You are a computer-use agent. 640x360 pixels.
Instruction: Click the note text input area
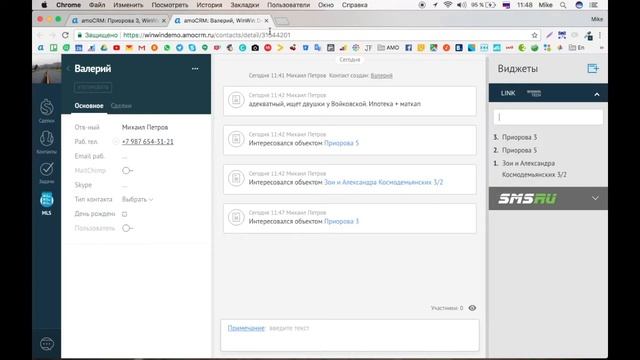tap(350, 335)
